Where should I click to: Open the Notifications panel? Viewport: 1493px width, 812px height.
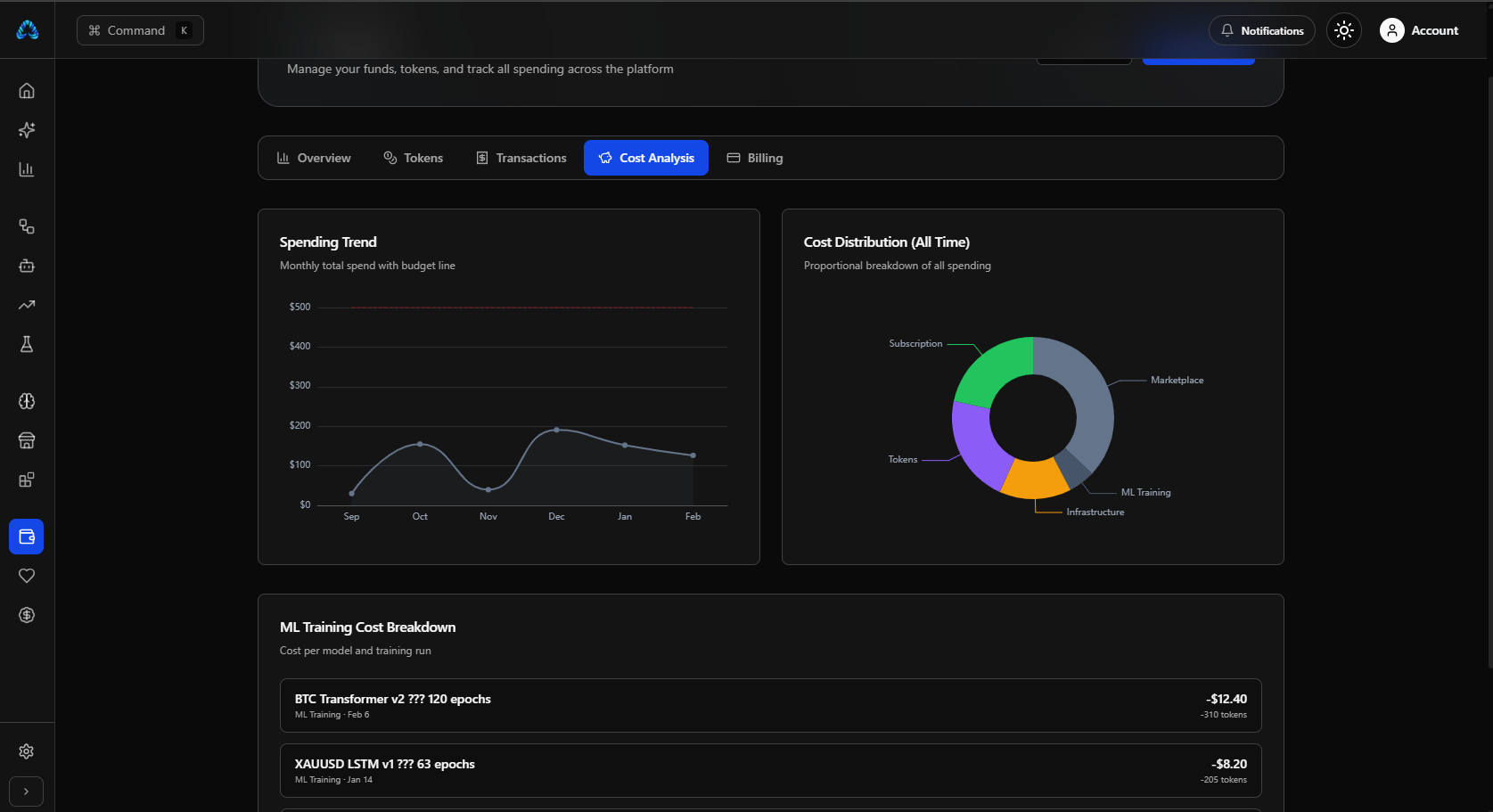[1262, 30]
